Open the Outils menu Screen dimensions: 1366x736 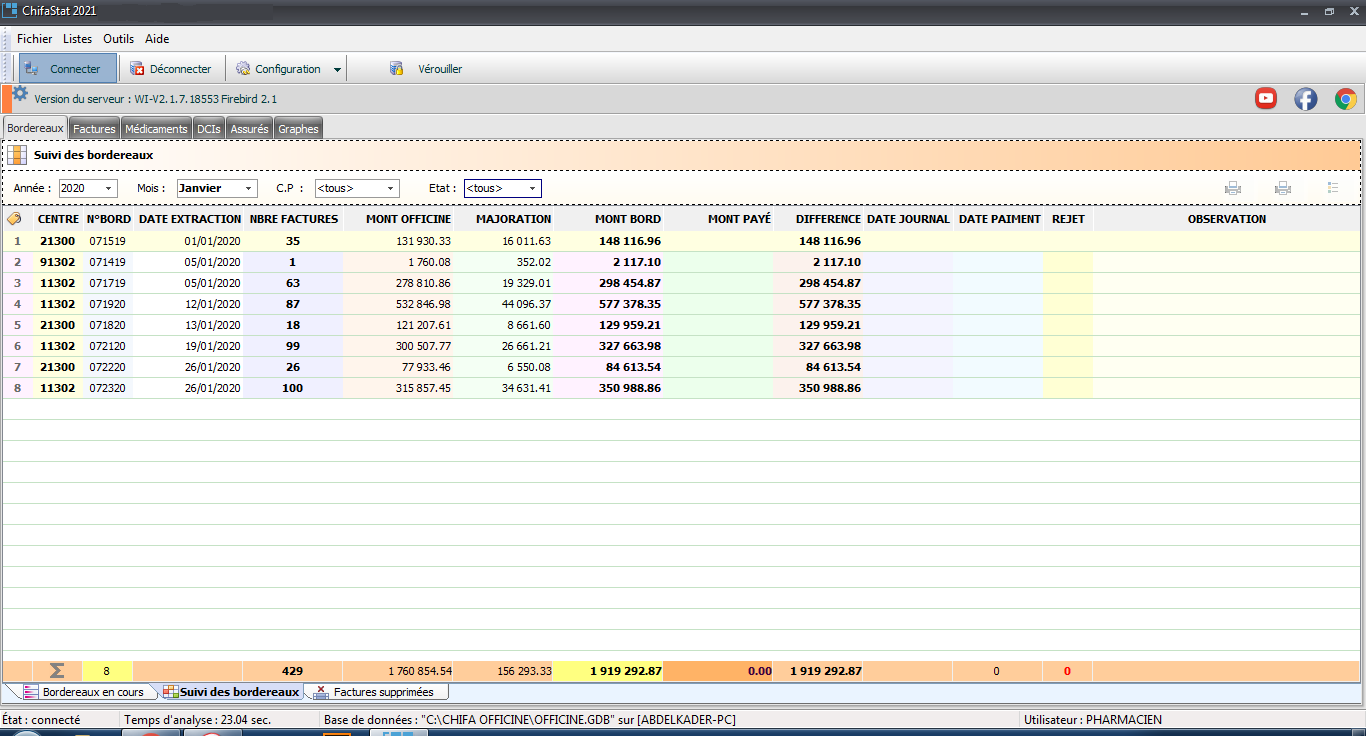coord(118,39)
